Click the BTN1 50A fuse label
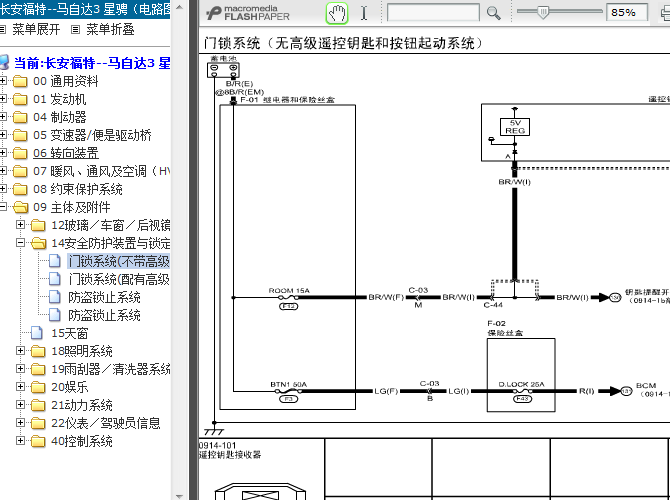This screenshot has width=670, height=500. click(288, 385)
